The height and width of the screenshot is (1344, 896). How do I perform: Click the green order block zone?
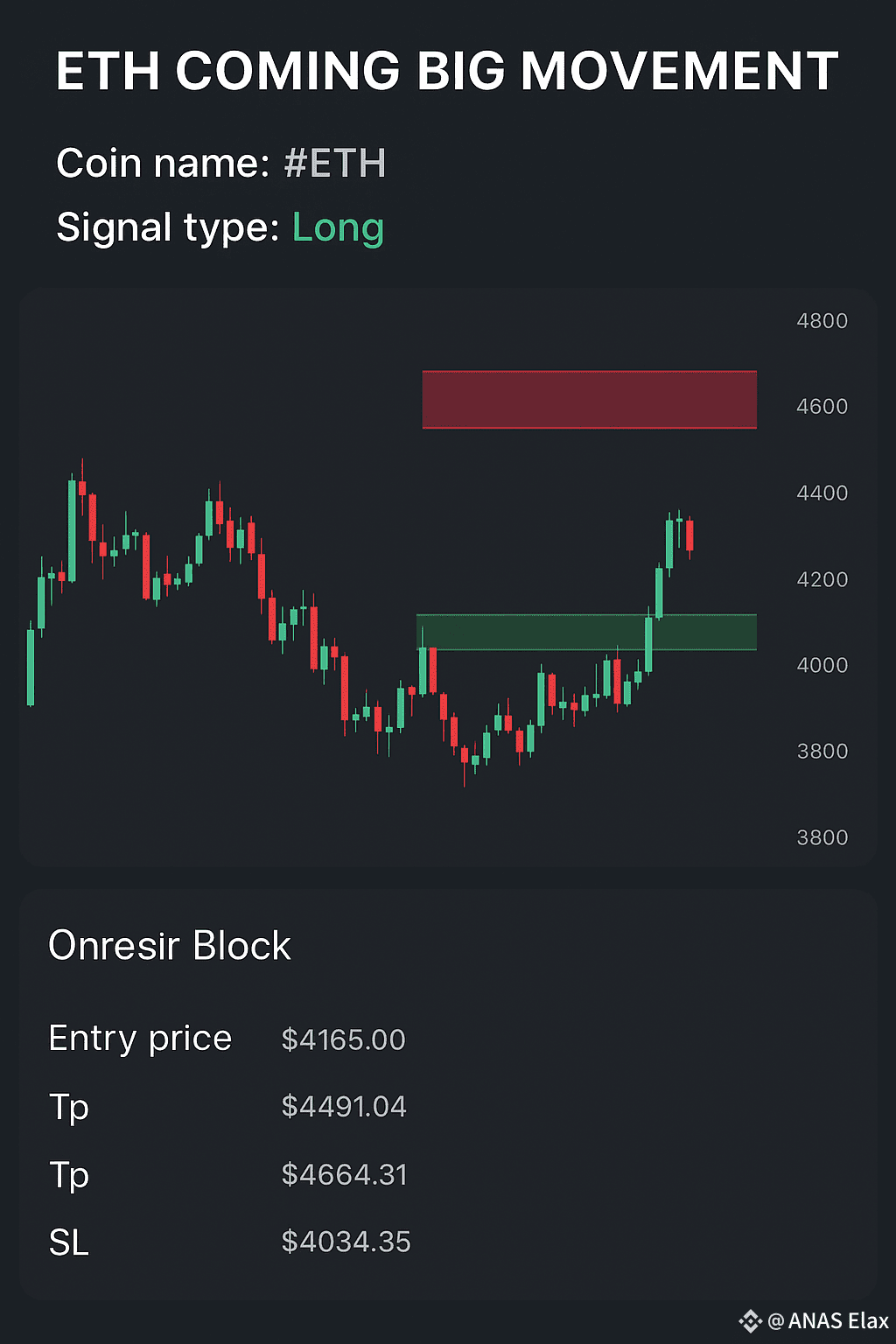[586, 632]
